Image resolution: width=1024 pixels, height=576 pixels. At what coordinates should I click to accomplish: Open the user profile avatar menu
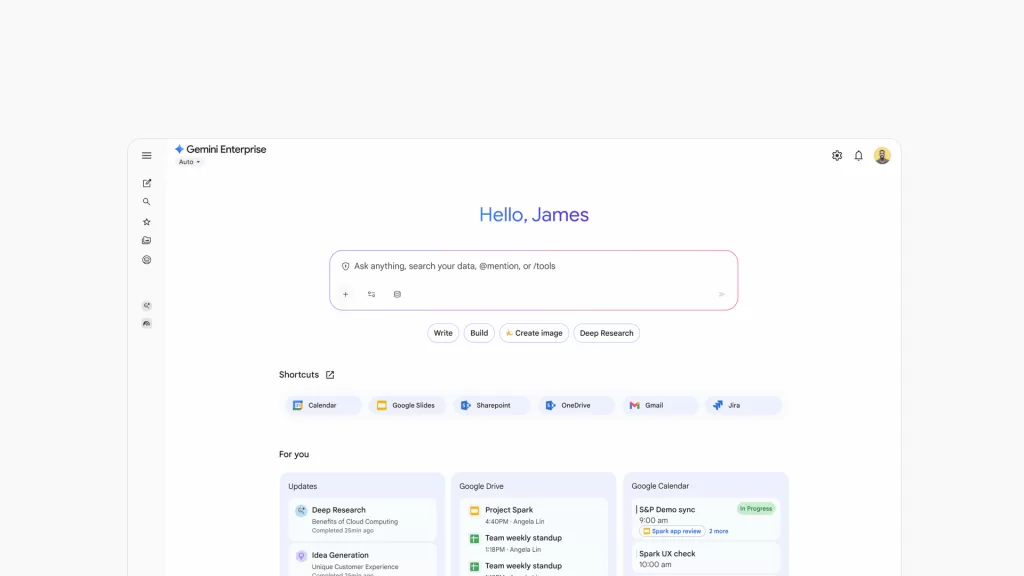(882, 156)
